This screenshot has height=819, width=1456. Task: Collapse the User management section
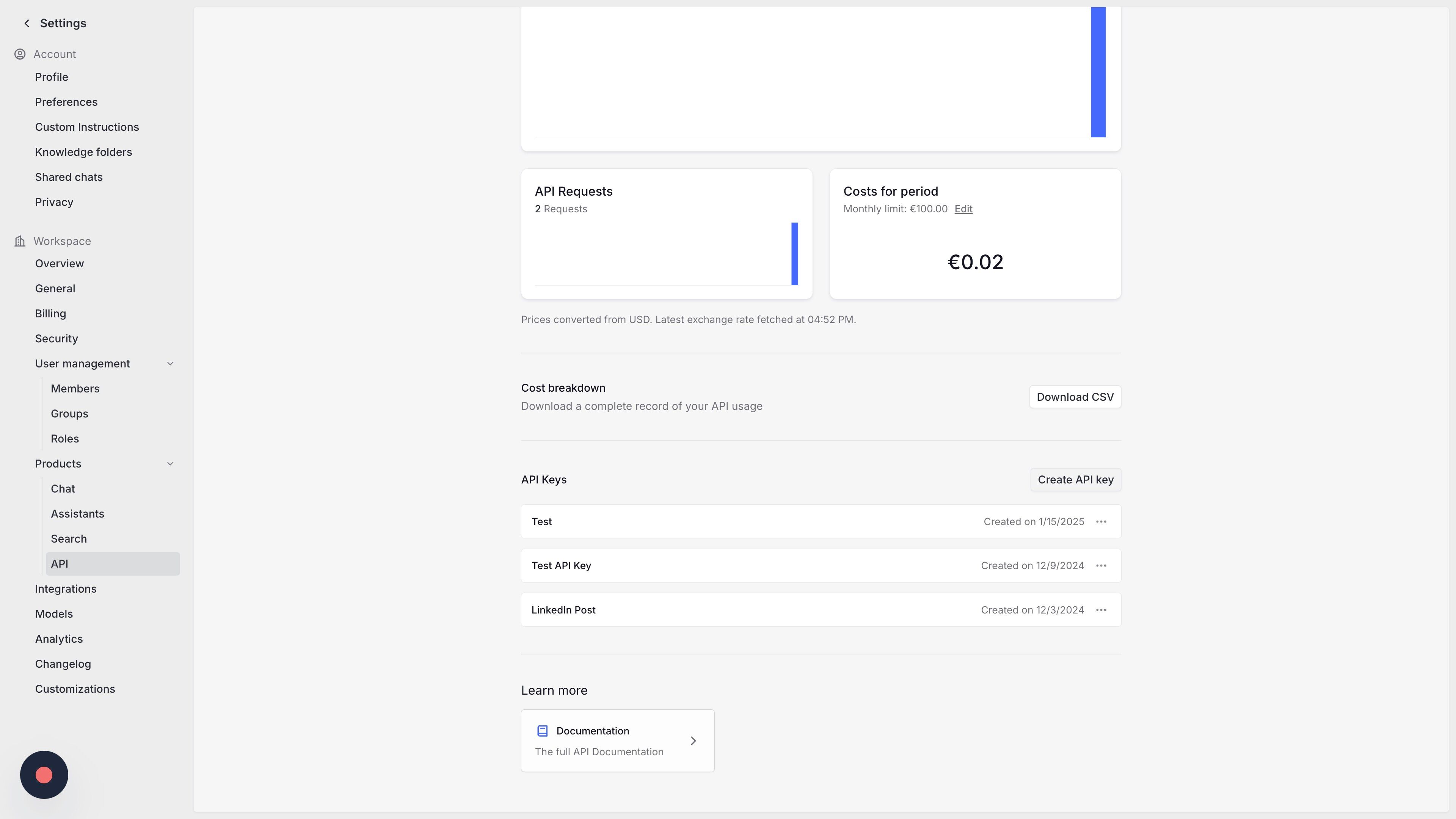pyautogui.click(x=170, y=364)
